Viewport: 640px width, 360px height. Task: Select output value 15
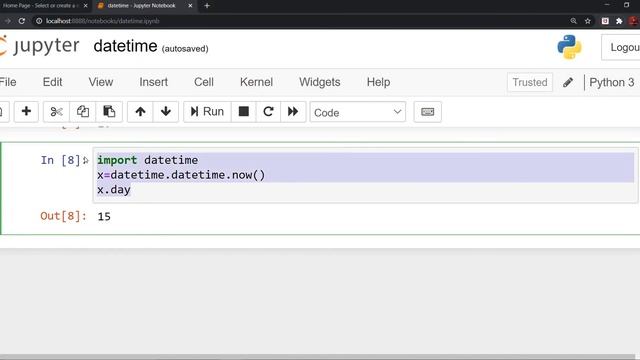pyautogui.click(x=104, y=216)
